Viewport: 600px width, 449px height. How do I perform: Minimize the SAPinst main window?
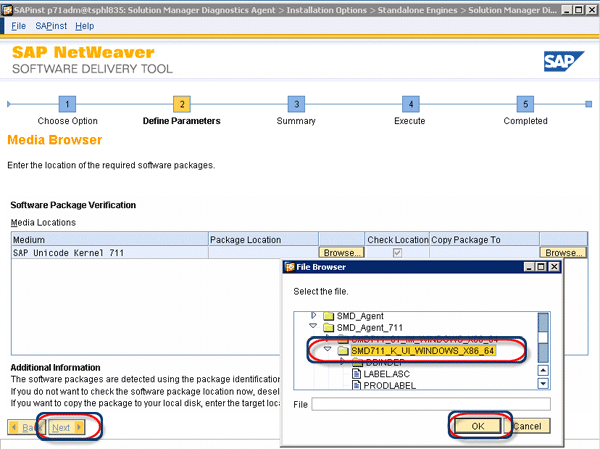click(567, 10)
